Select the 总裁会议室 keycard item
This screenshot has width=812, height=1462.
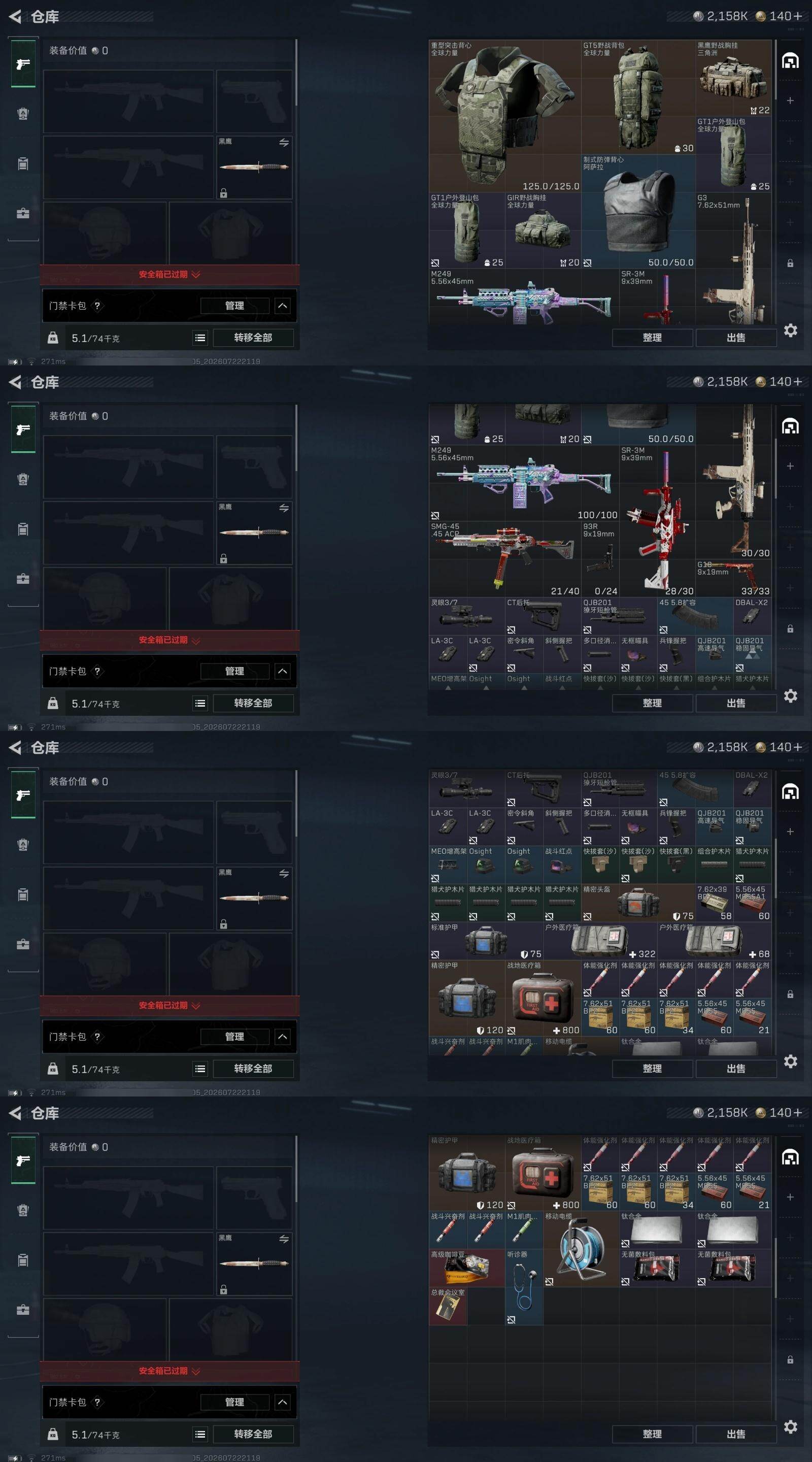click(448, 1305)
